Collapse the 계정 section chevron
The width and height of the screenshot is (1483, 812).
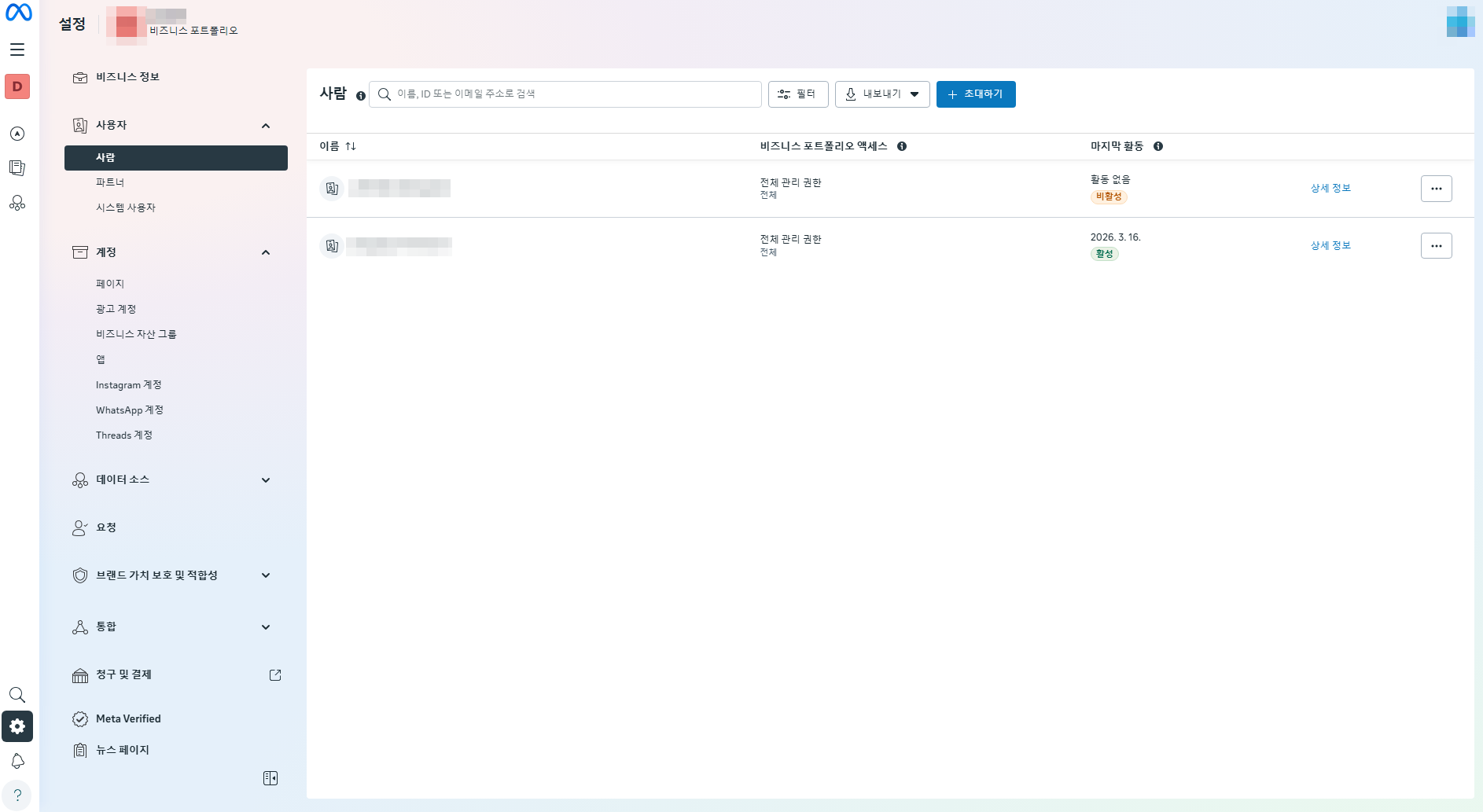coord(266,252)
